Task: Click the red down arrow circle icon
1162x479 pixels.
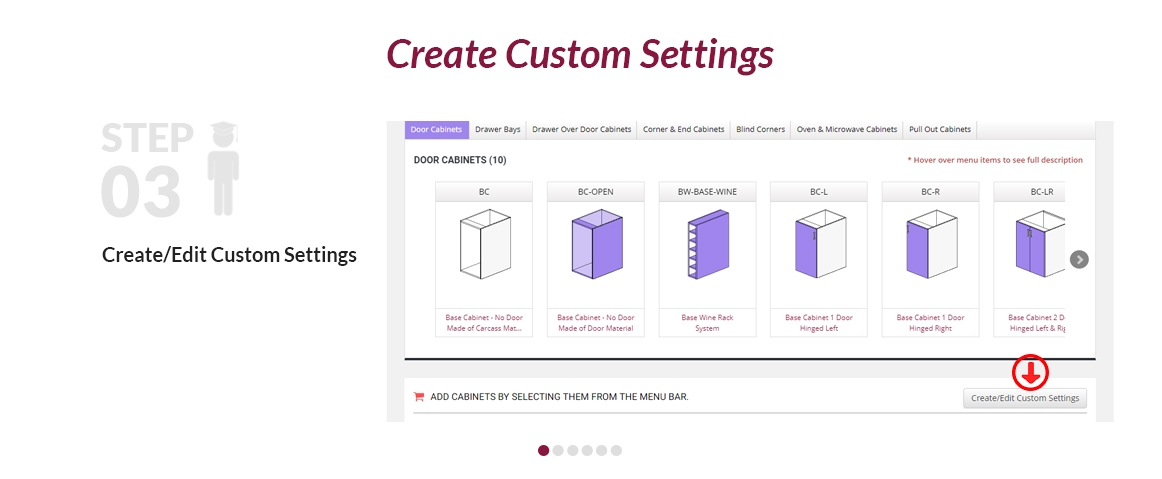Action: [1030, 373]
